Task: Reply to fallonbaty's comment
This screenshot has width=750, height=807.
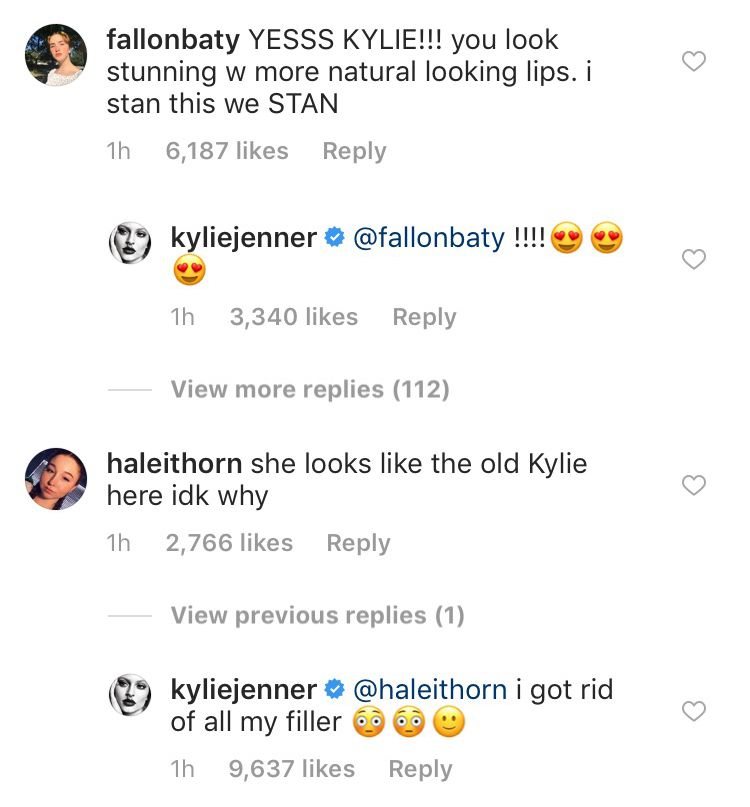Action: pyautogui.click(x=354, y=151)
